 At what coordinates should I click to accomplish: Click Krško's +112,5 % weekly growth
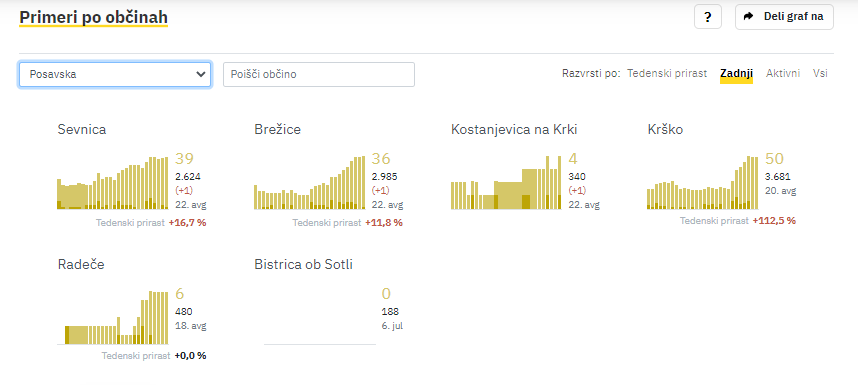(774, 221)
